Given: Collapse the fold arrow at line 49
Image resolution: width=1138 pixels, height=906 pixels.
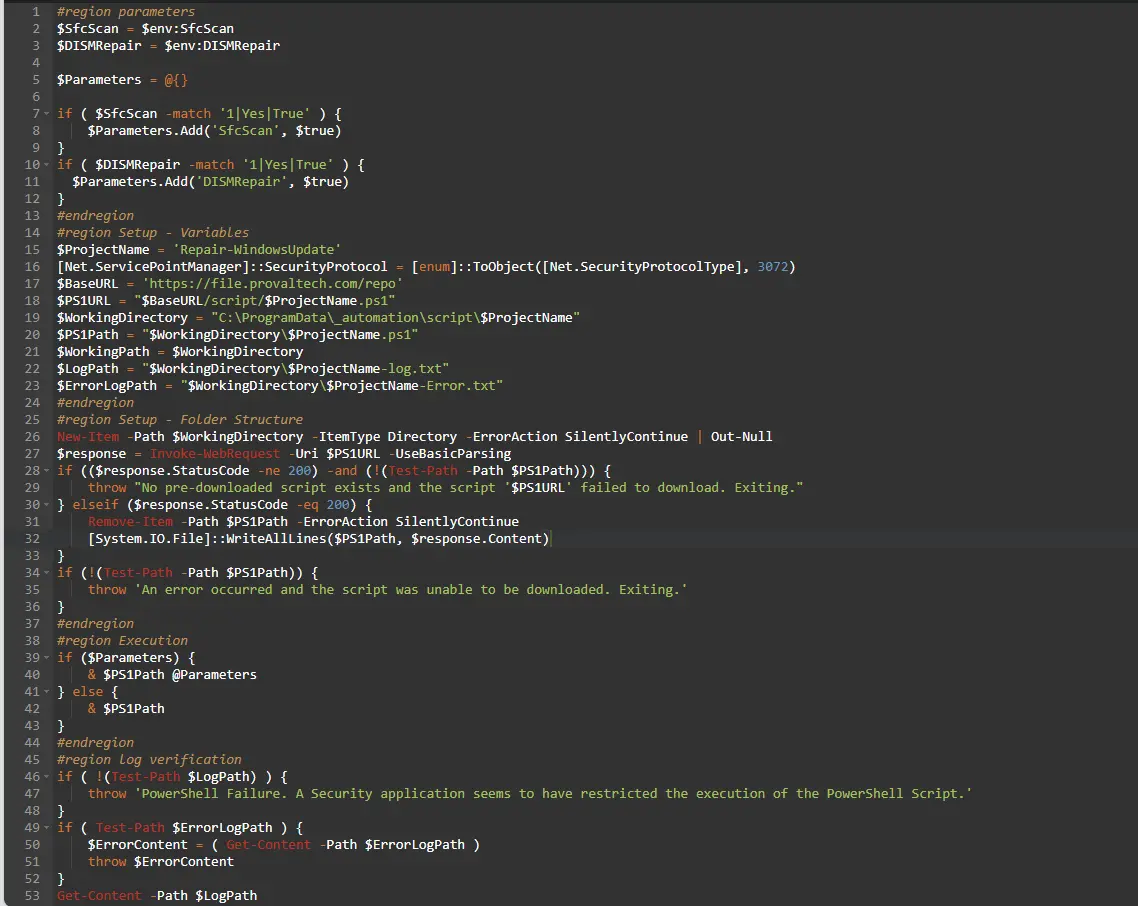Looking at the screenshot, I should [46, 828].
